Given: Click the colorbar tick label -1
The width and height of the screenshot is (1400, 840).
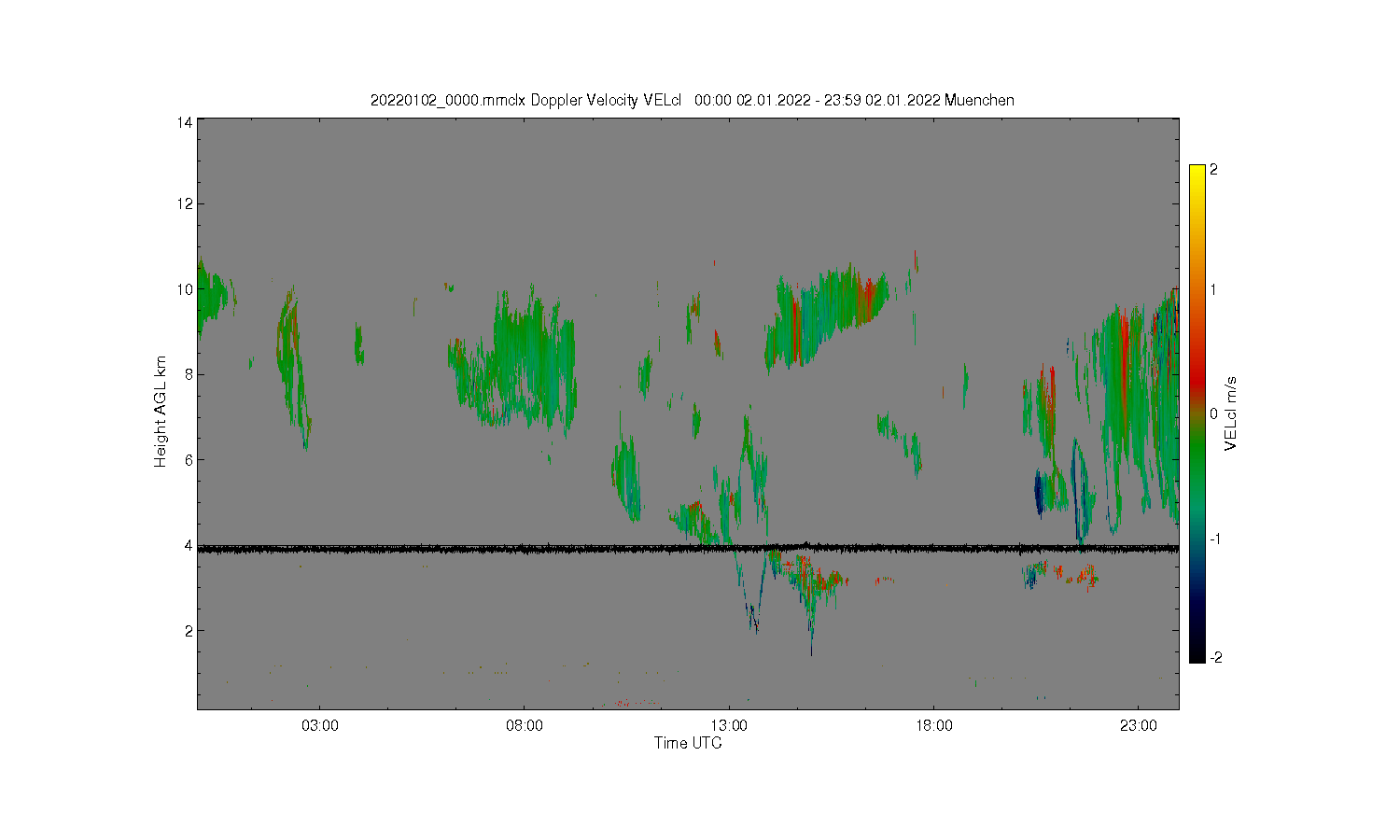Looking at the screenshot, I should 1215,539.
